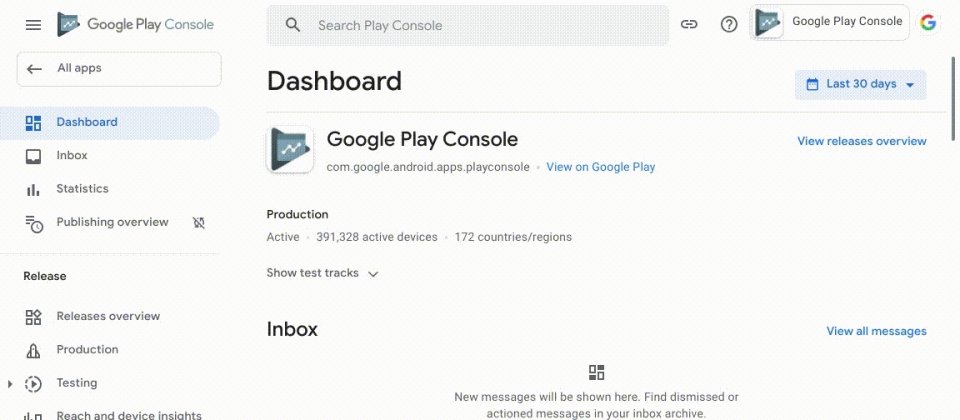The image size is (960, 420).
Task: Click the Google account avatar
Action: [x=928, y=23]
